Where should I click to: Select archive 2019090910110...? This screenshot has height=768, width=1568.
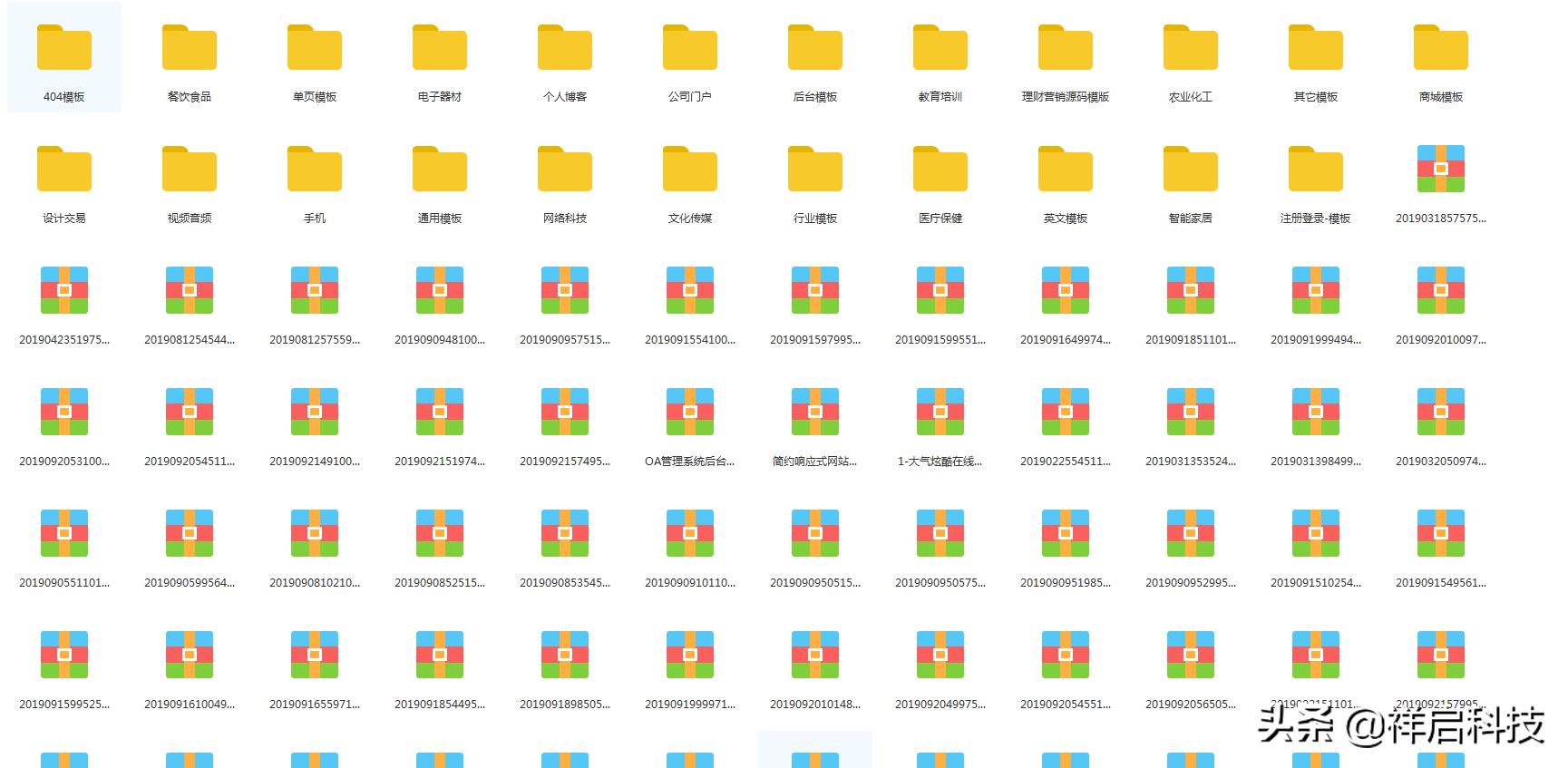[690, 533]
